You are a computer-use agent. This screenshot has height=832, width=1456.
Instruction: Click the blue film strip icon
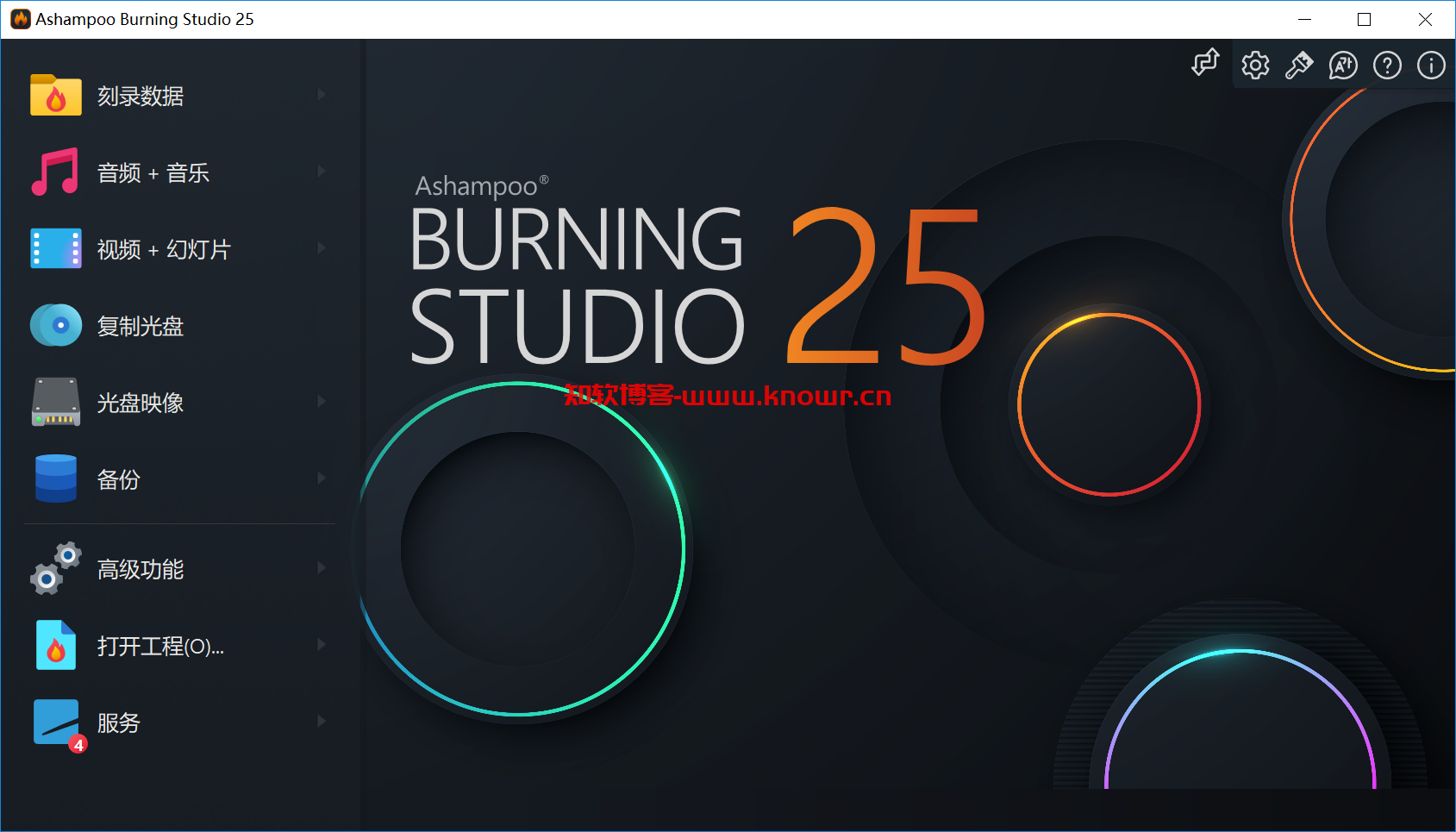coord(56,248)
